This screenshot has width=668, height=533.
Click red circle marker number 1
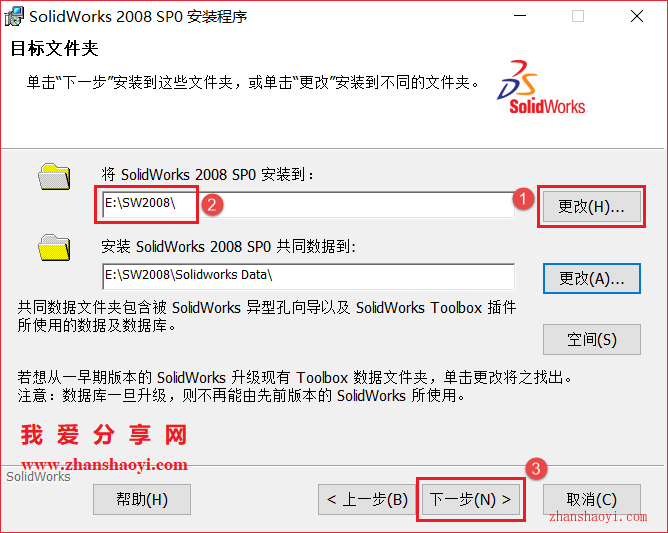pyautogui.click(x=524, y=199)
